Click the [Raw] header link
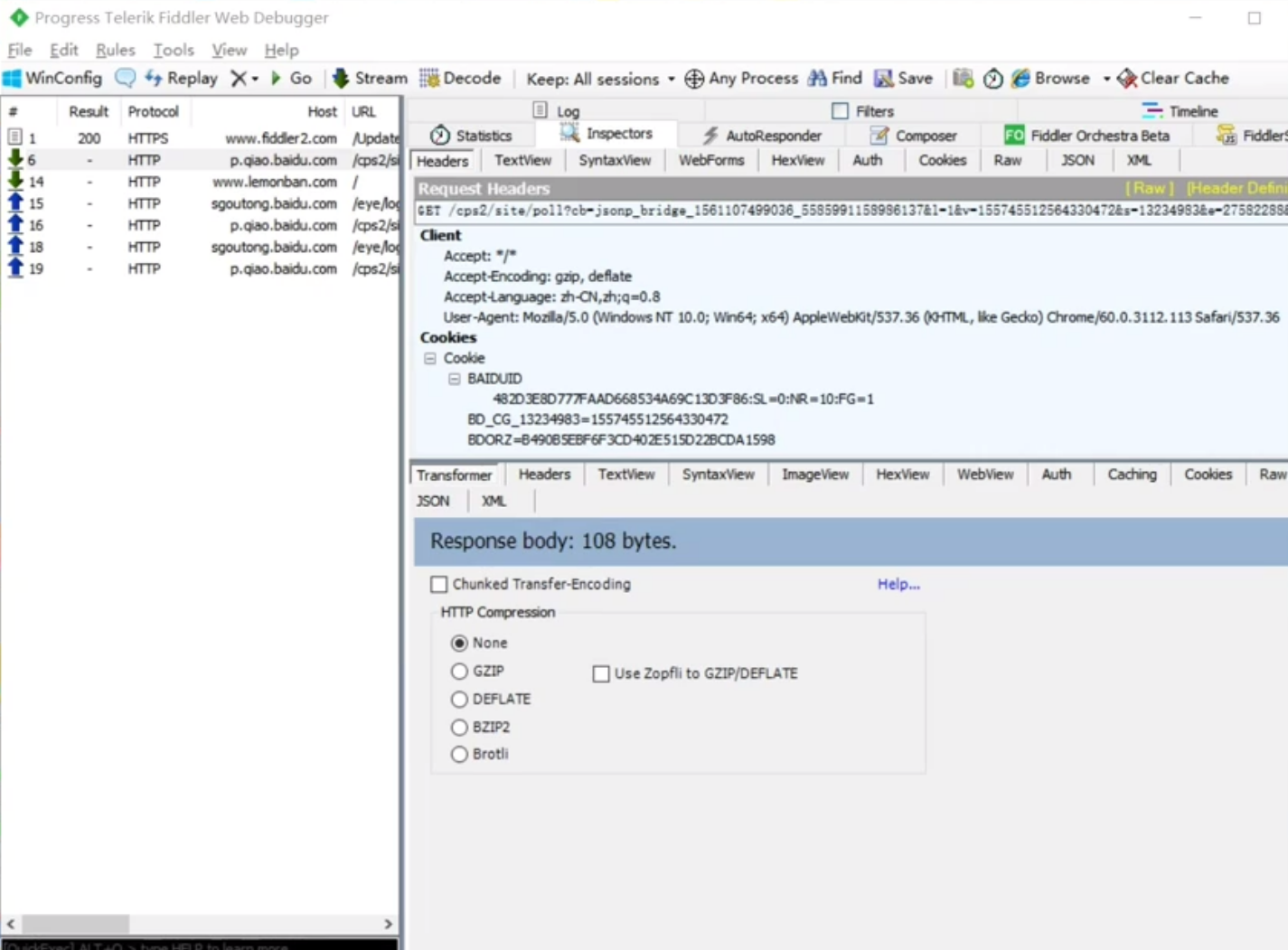 [1149, 188]
